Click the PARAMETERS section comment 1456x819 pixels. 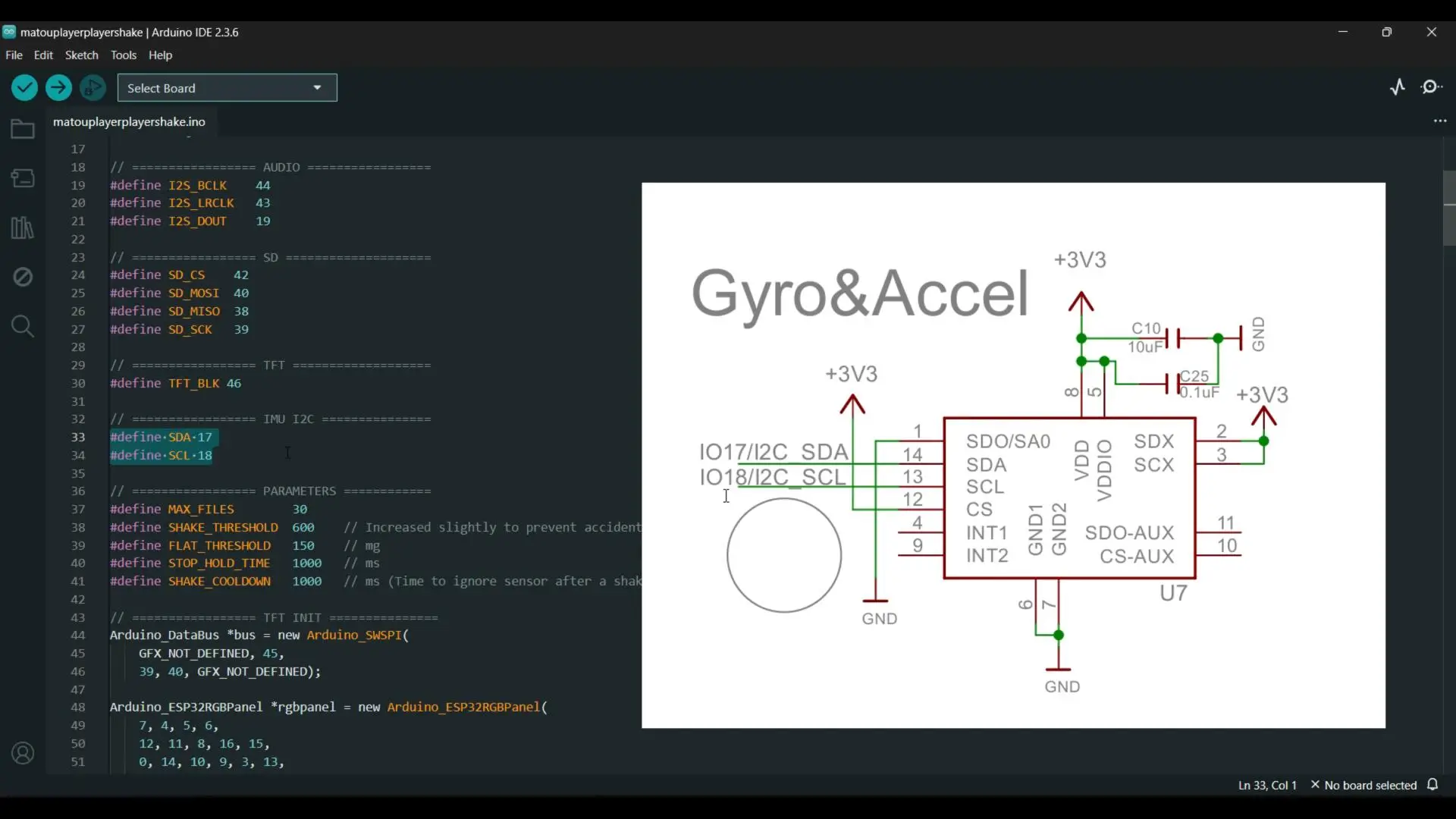(271, 491)
